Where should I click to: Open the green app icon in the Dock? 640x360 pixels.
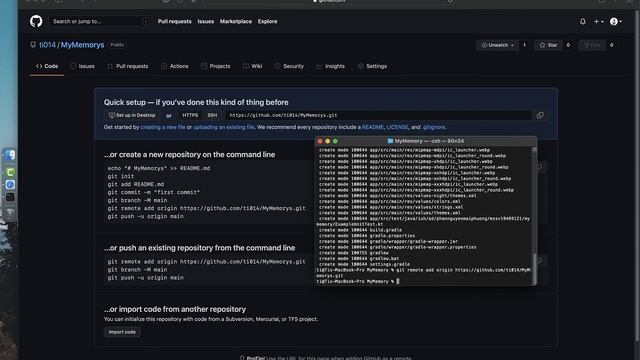pos(10,172)
